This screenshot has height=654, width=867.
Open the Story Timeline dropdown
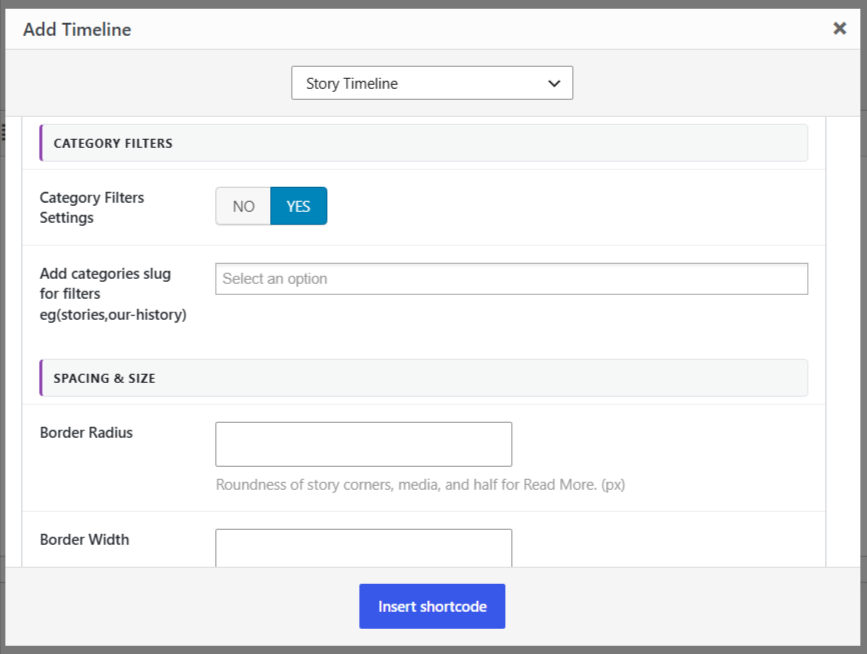coord(432,83)
